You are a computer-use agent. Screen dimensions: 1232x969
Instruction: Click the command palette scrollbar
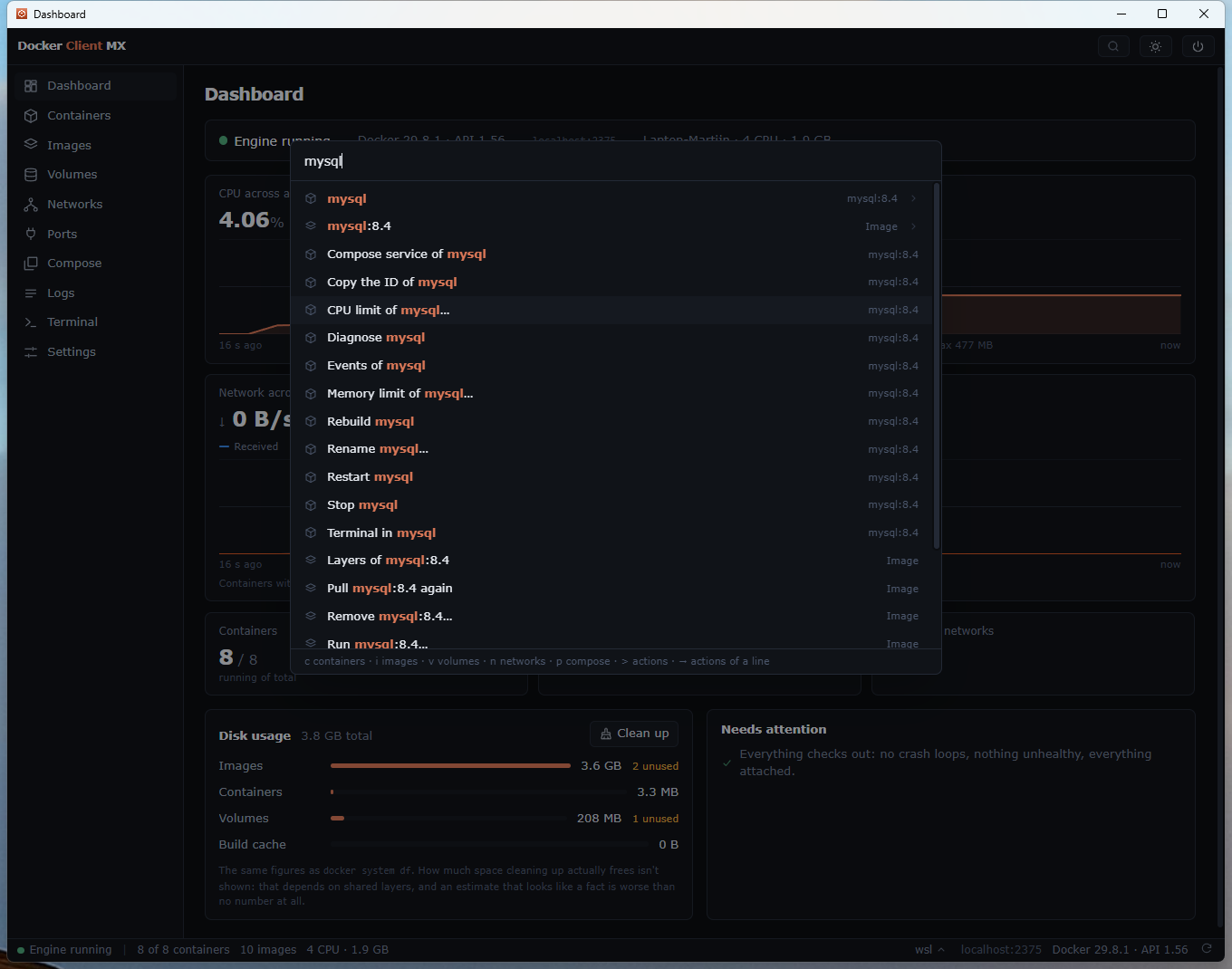click(937, 366)
